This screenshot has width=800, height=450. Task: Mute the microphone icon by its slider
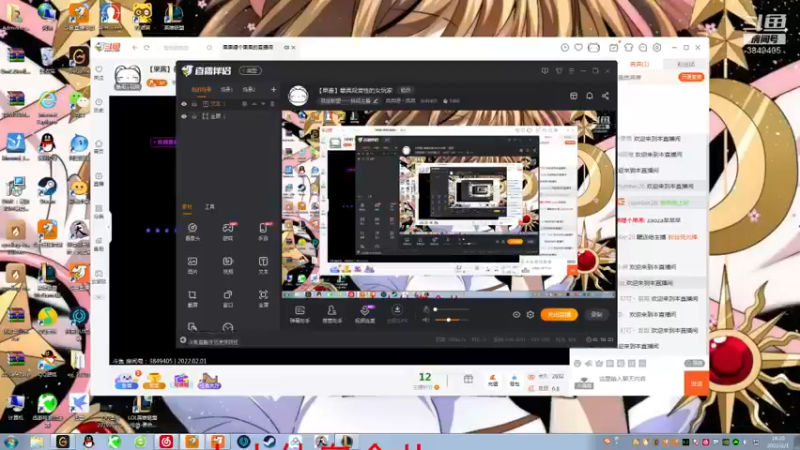(426, 309)
